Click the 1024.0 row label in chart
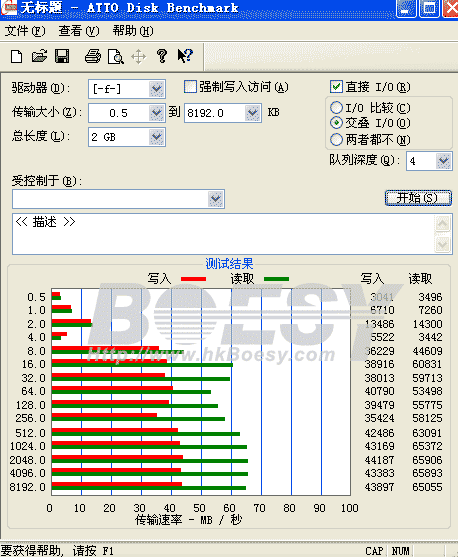Viewport: 458px width, 557px height. tap(28, 446)
